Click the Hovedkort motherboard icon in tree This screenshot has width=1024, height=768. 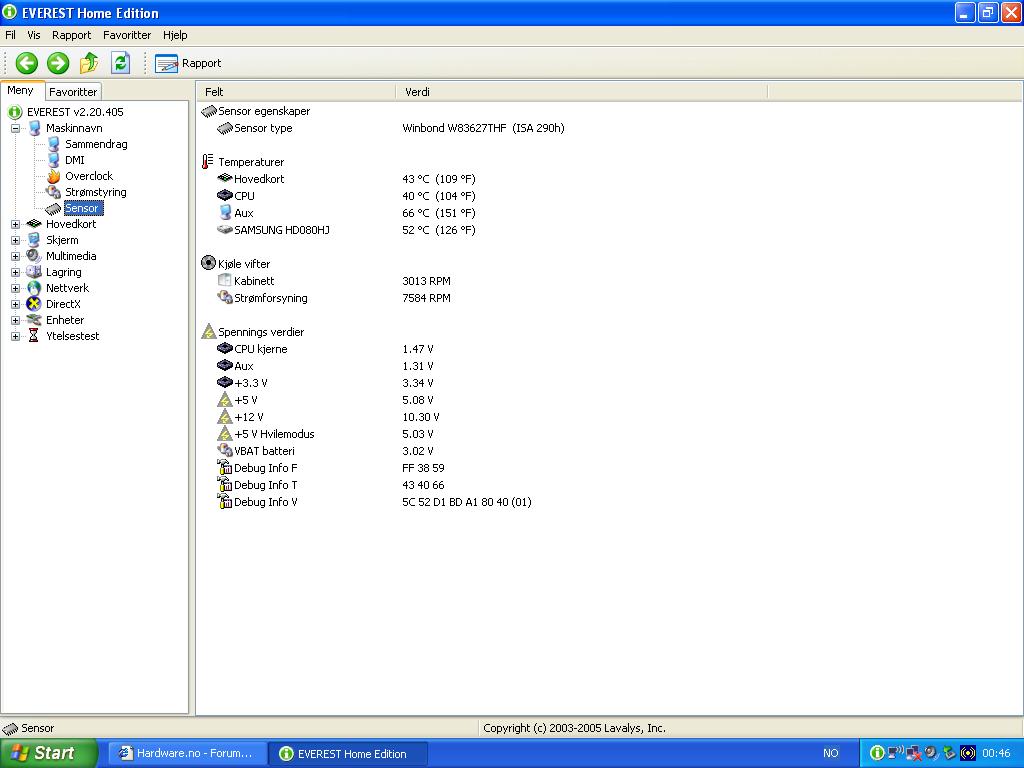(34, 224)
